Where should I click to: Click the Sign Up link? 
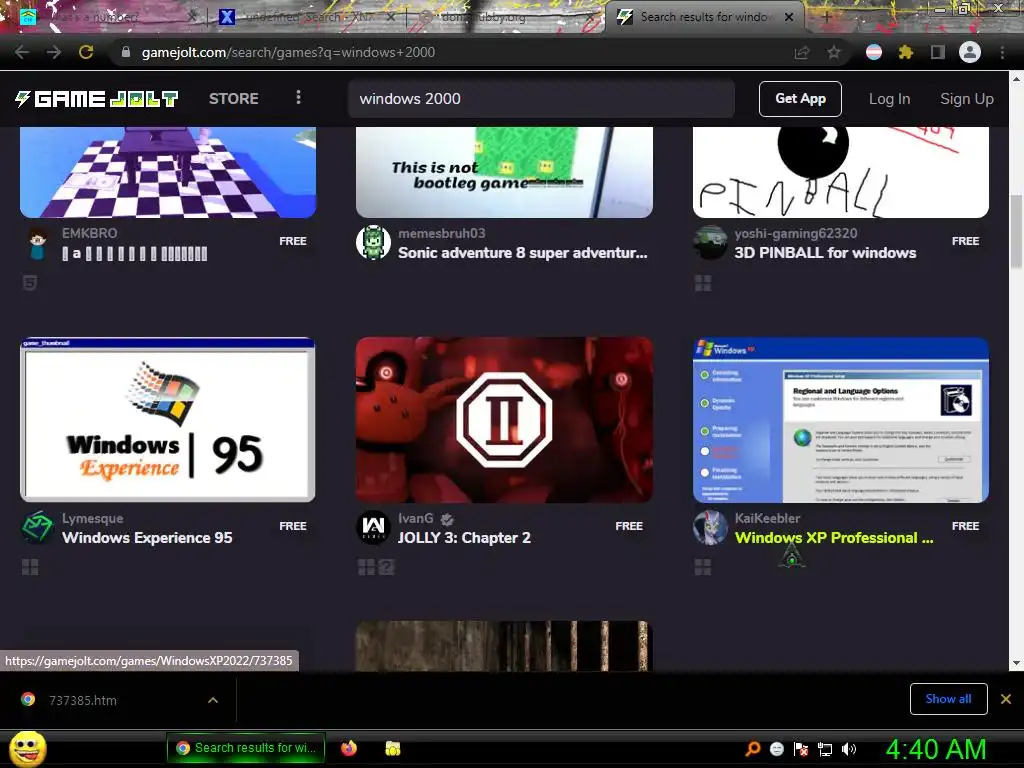[x=967, y=99]
